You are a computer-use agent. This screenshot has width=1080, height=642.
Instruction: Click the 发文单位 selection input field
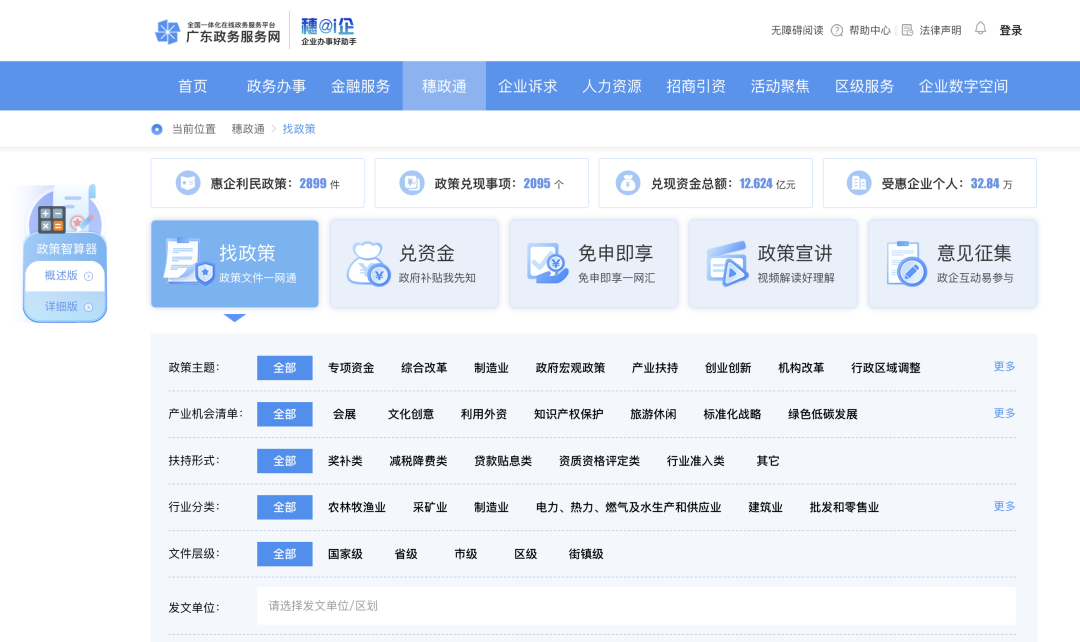[x=635, y=606]
